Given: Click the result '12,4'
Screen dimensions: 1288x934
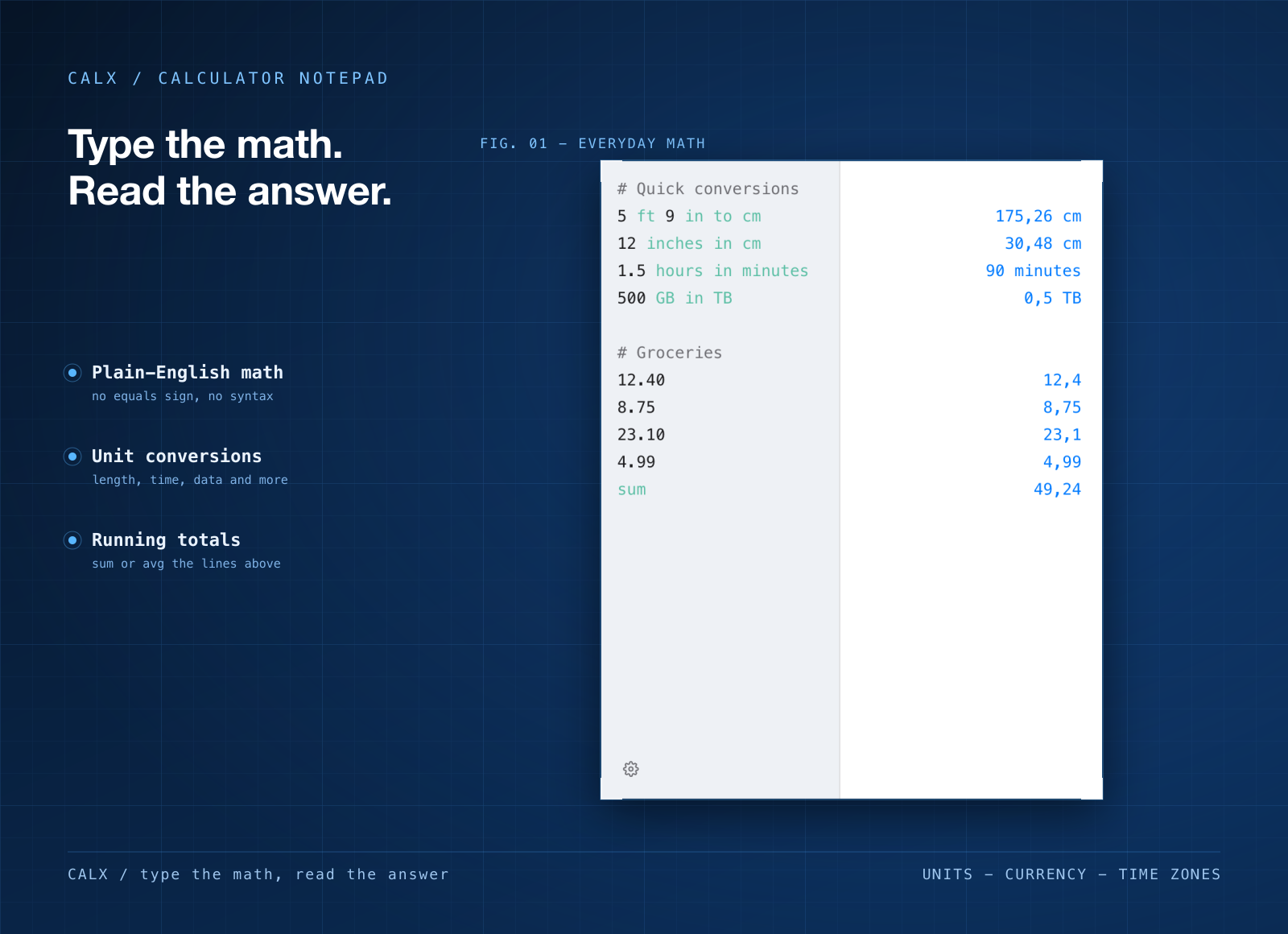Looking at the screenshot, I should click(x=1063, y=380).
